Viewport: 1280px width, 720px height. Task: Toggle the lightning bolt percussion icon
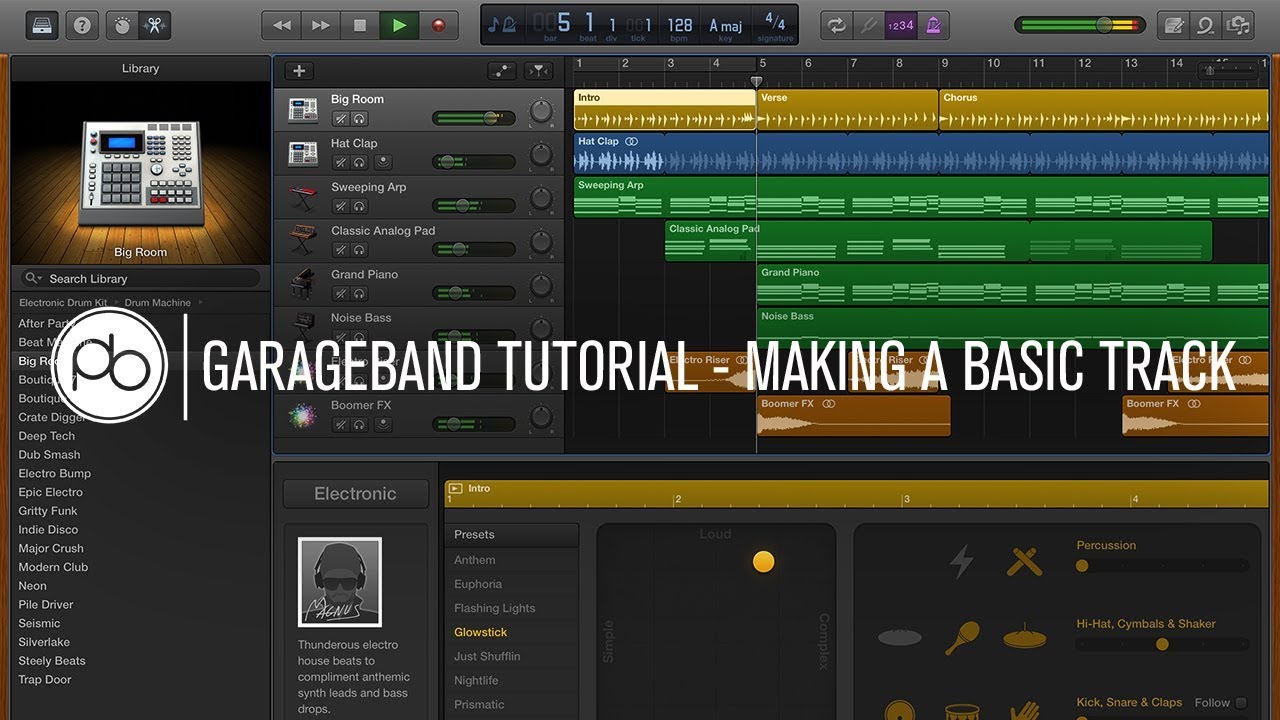[961, 562]
